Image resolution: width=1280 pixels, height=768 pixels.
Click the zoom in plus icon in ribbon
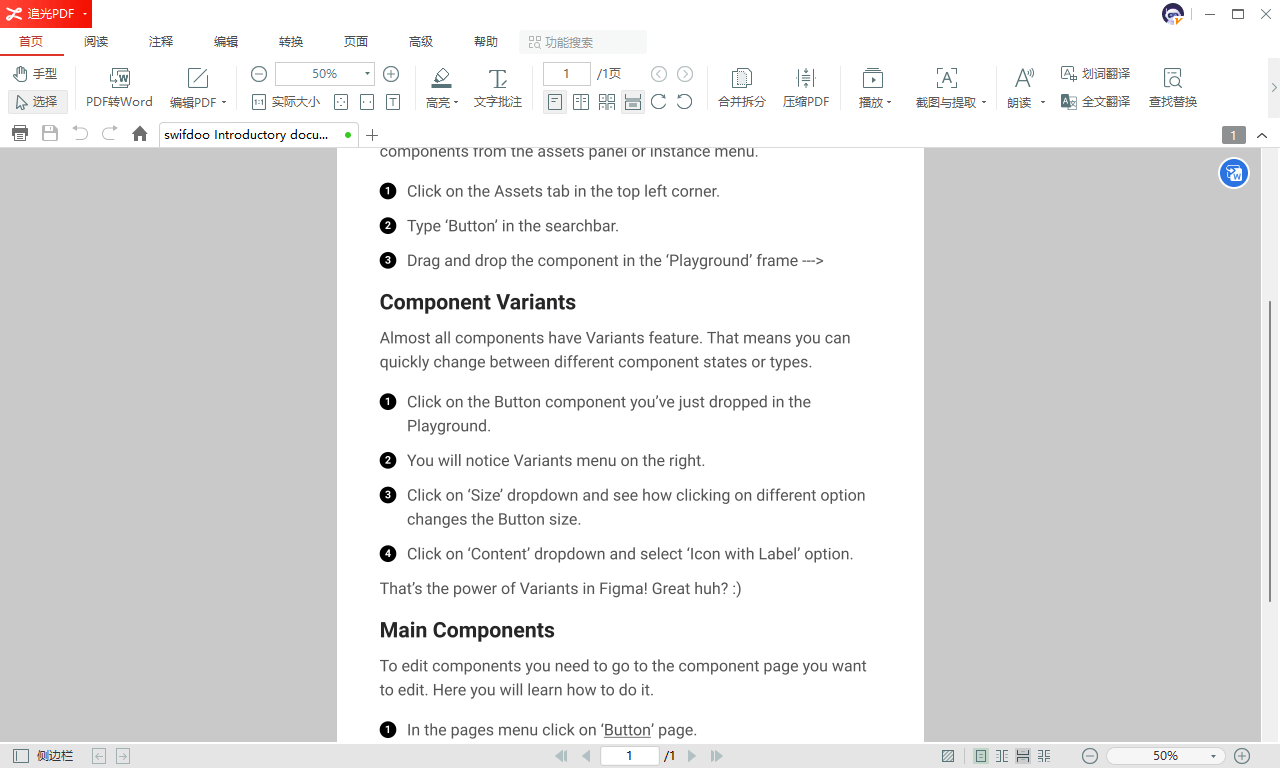(391, 74)
